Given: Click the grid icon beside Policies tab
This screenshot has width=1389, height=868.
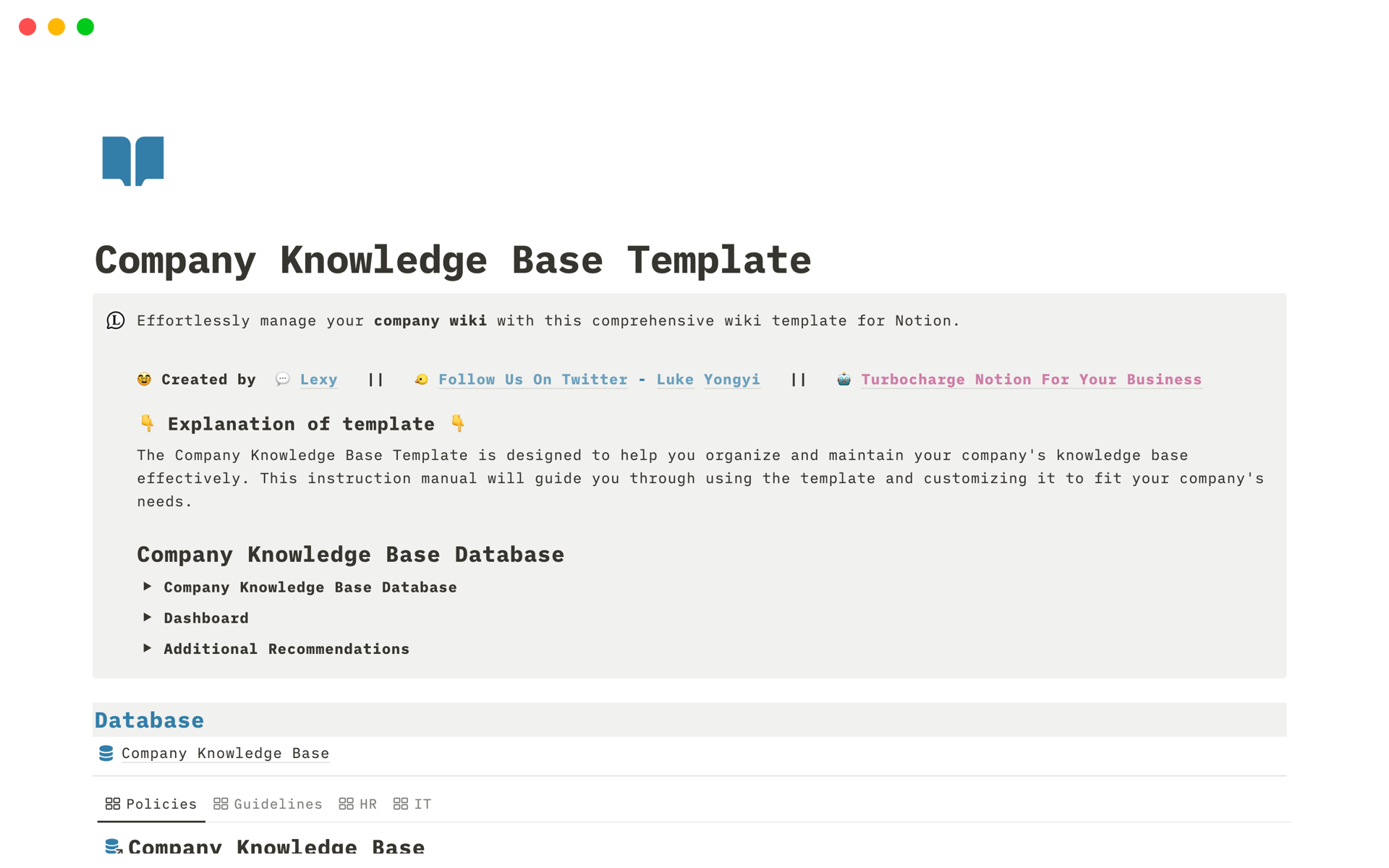Looking at the screenshot, I should (x=112, y=803).
